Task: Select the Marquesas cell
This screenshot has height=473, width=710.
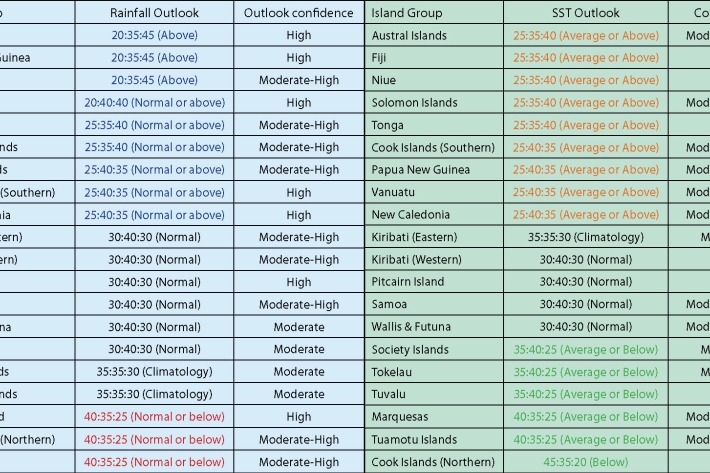Action: pos(401,417)
